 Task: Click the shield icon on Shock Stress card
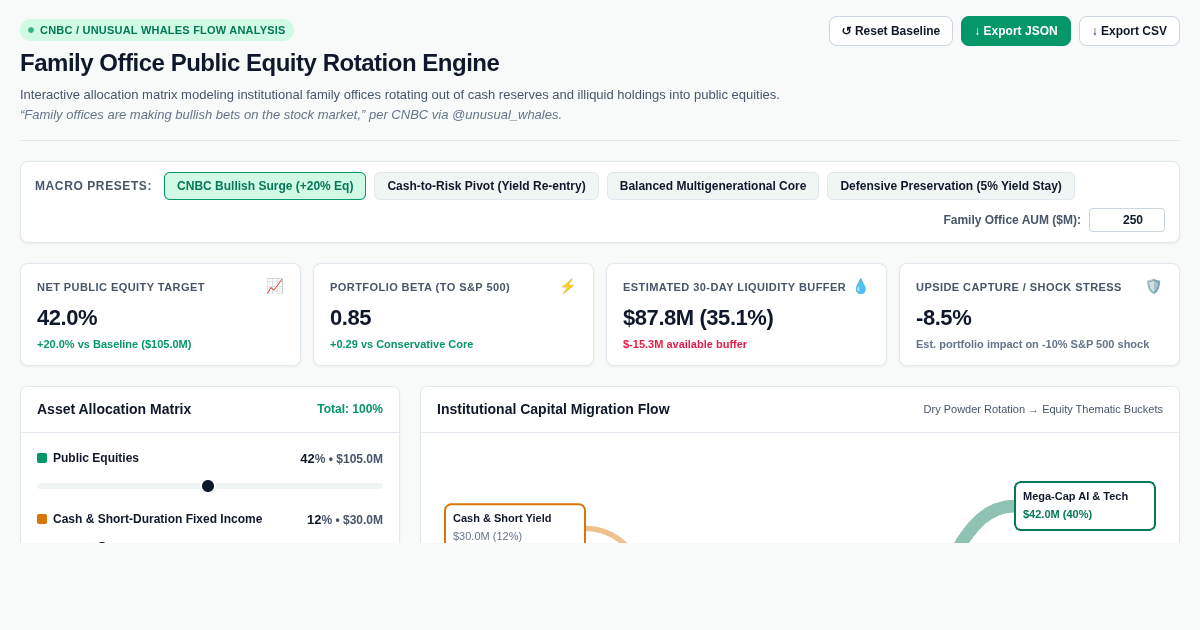point(1154,286)
